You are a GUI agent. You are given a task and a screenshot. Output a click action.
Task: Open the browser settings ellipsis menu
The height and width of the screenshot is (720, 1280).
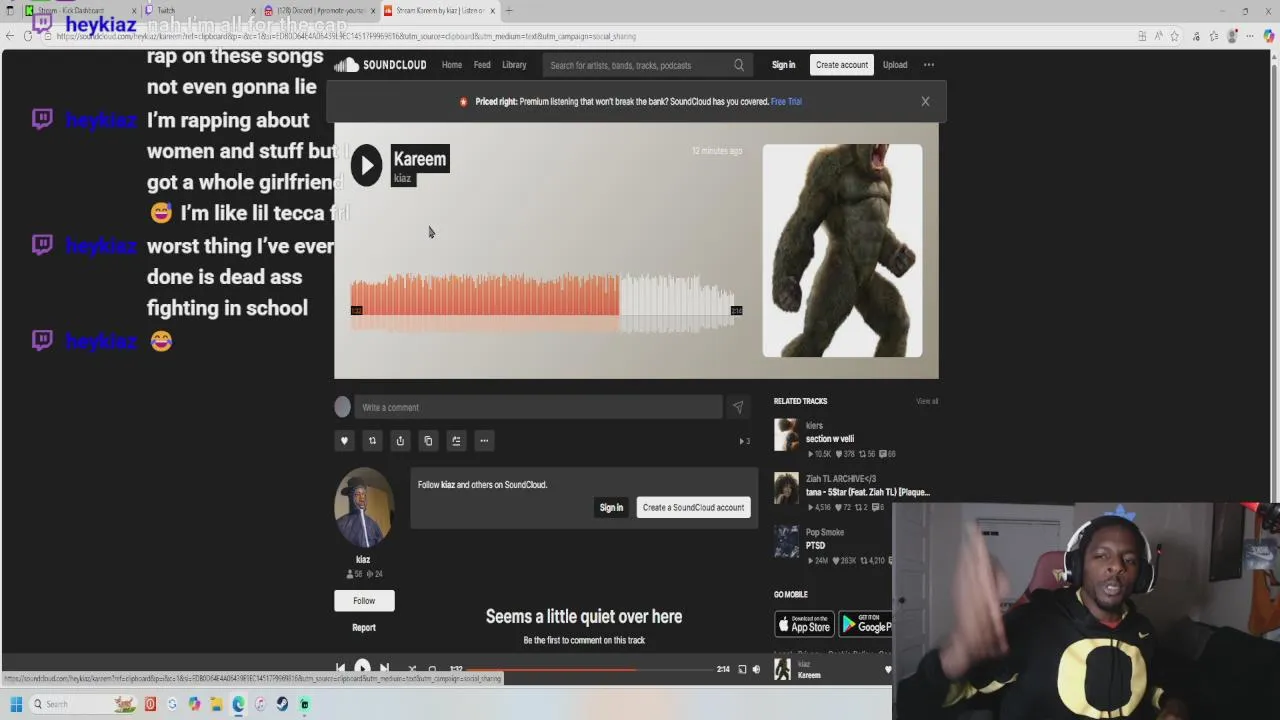coord(1251,36)
